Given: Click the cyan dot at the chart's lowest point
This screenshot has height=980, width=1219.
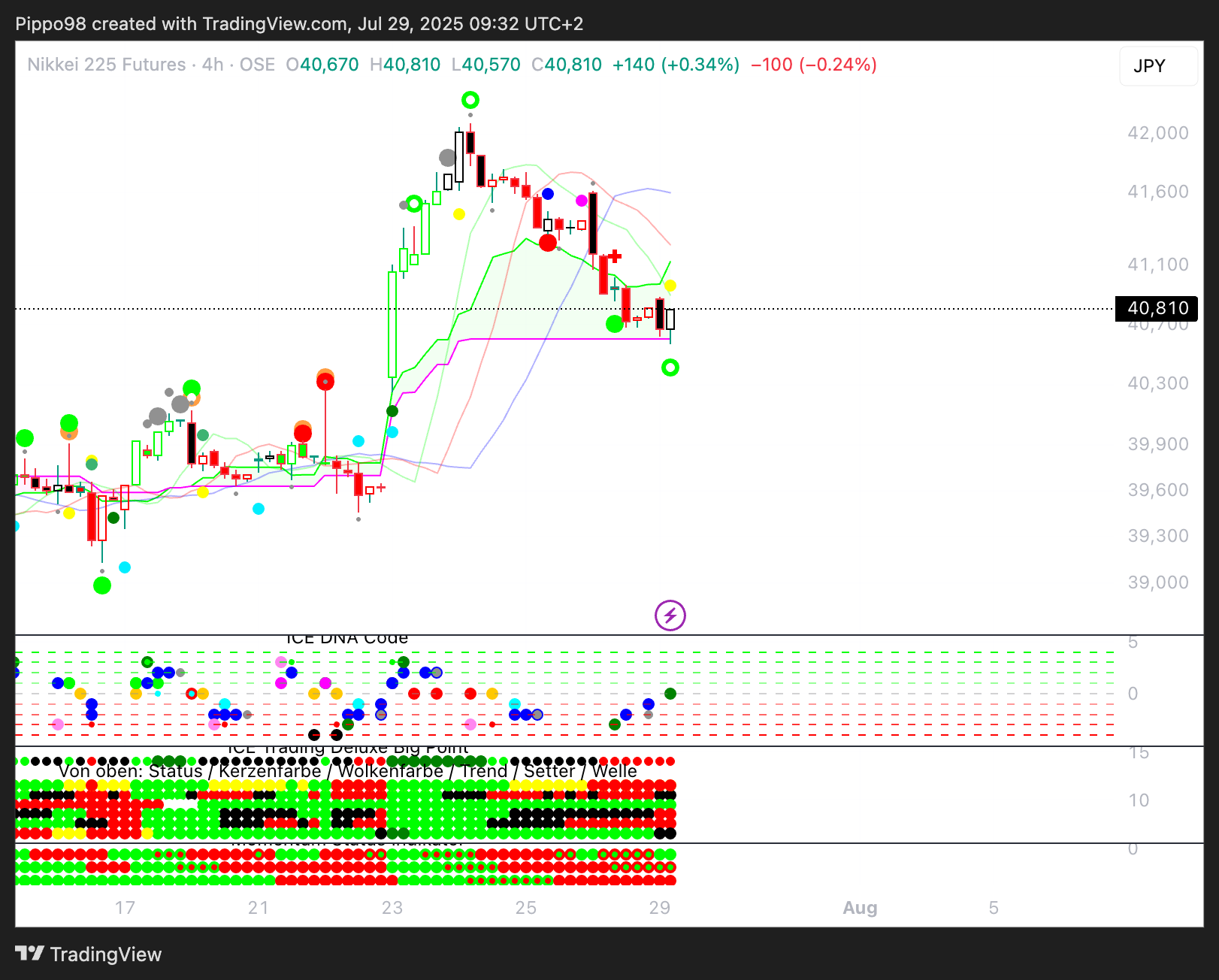Looking at the screenshot, I should [125, 567].
